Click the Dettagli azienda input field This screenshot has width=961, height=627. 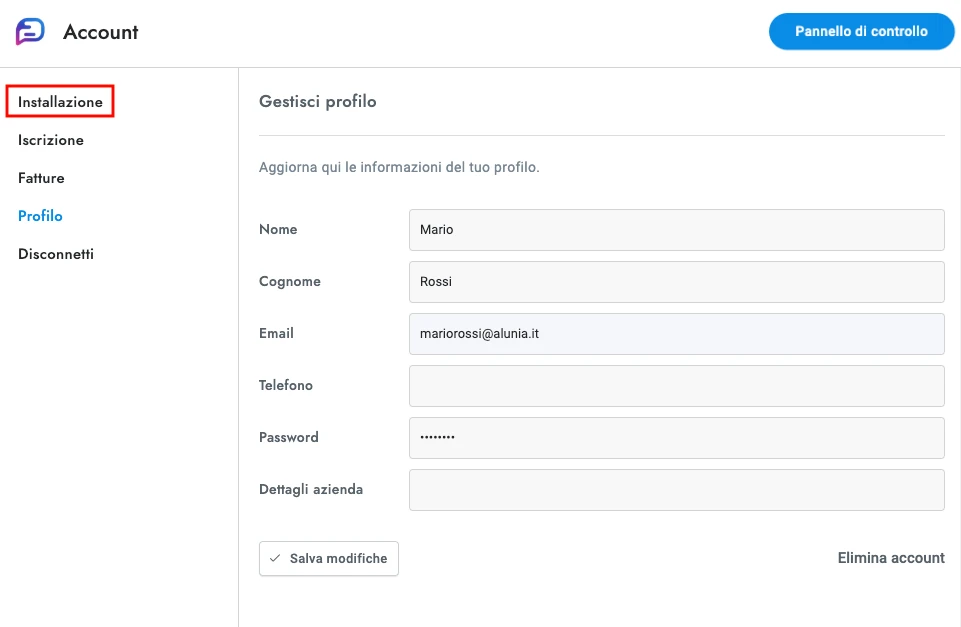point(676,490)
